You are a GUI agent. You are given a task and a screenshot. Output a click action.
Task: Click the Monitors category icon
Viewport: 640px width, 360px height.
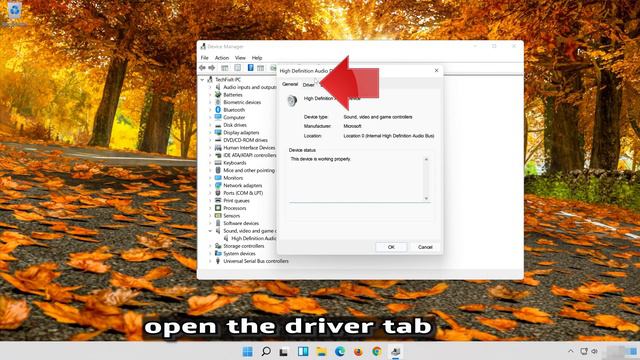[218, 178]
